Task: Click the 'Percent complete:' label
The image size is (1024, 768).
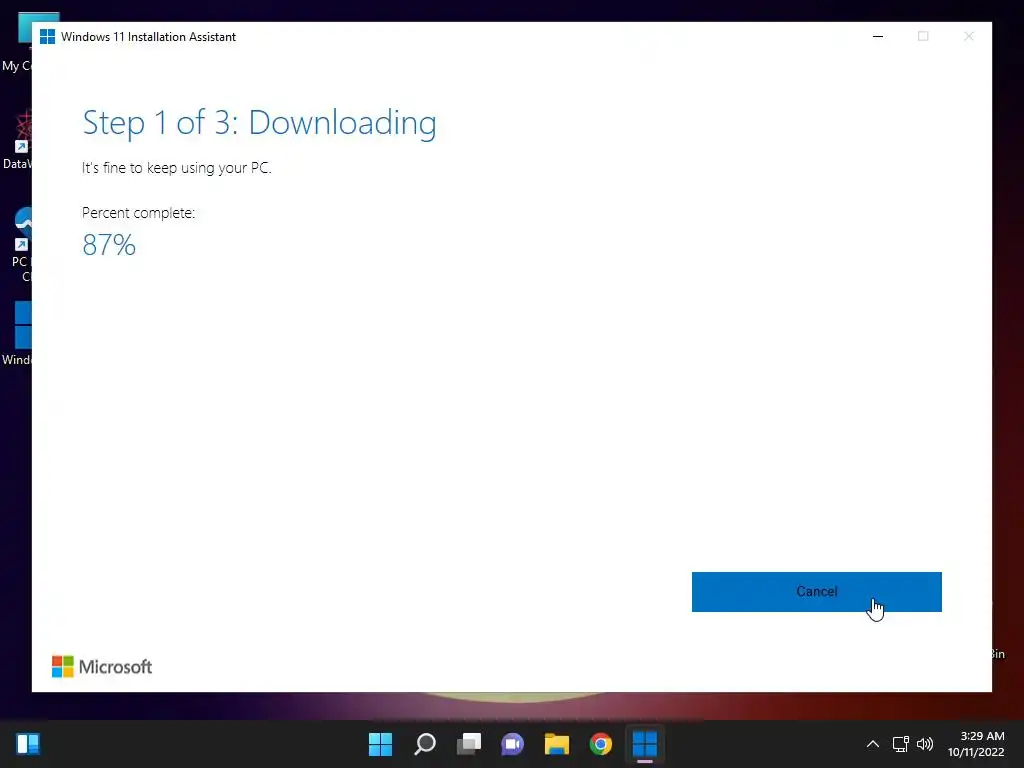Action: 138,213
